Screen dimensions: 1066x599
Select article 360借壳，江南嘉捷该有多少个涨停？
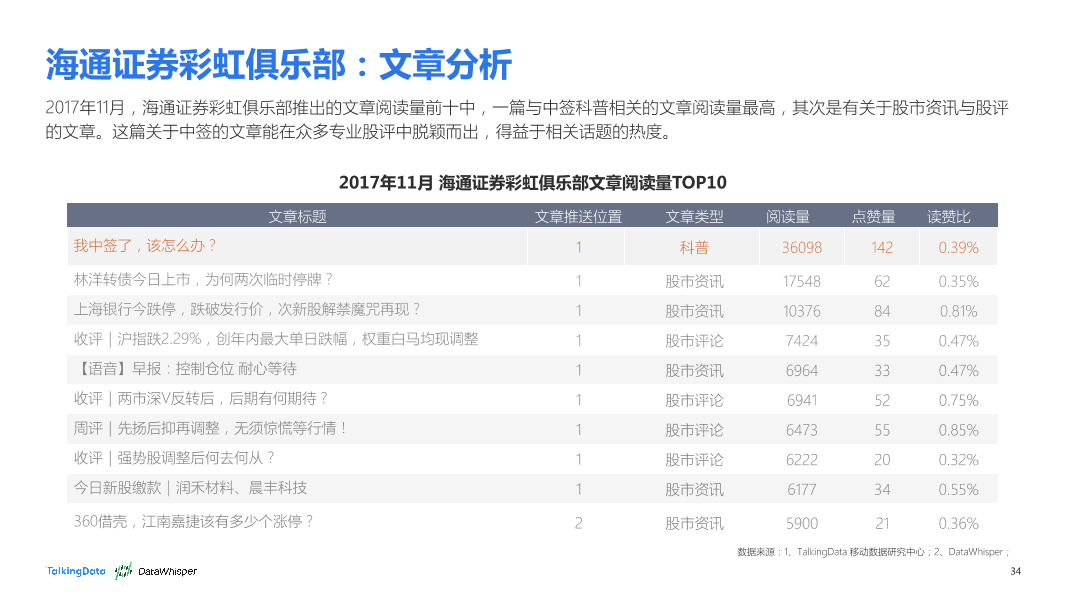tap(194, 521)
